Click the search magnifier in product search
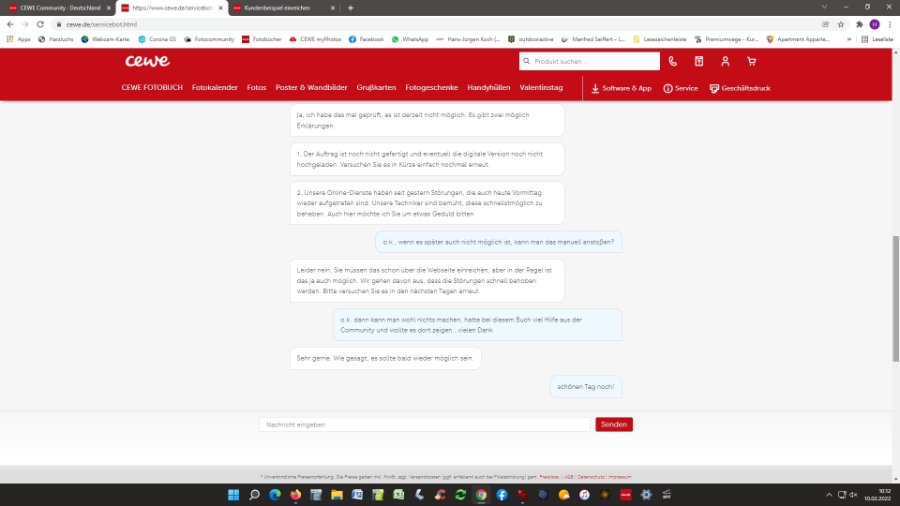Image resolution: width=900 pixels, height=506 pixels. pos(526,61)
